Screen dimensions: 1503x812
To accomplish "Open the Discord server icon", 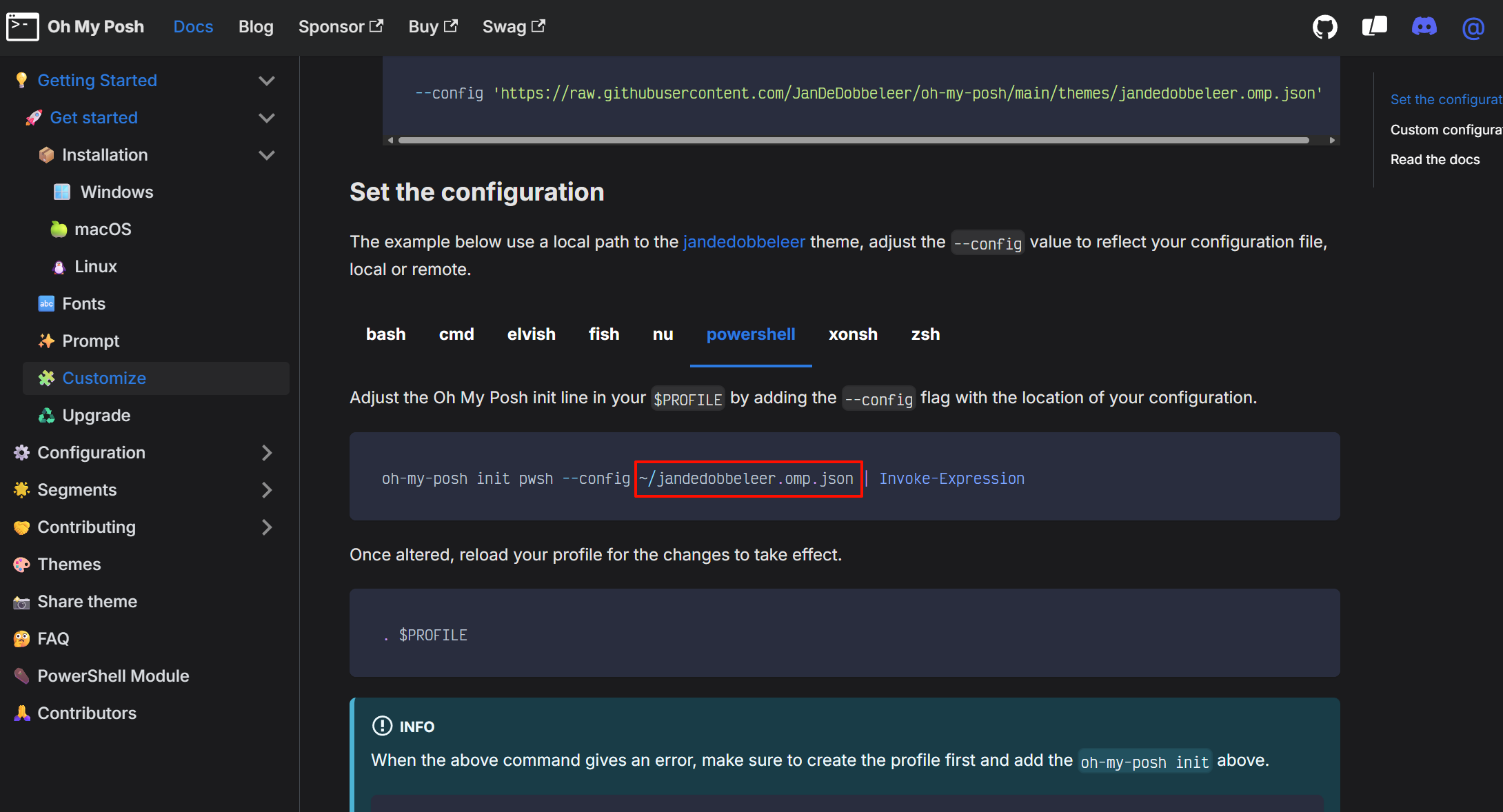I will [1424, 27].
